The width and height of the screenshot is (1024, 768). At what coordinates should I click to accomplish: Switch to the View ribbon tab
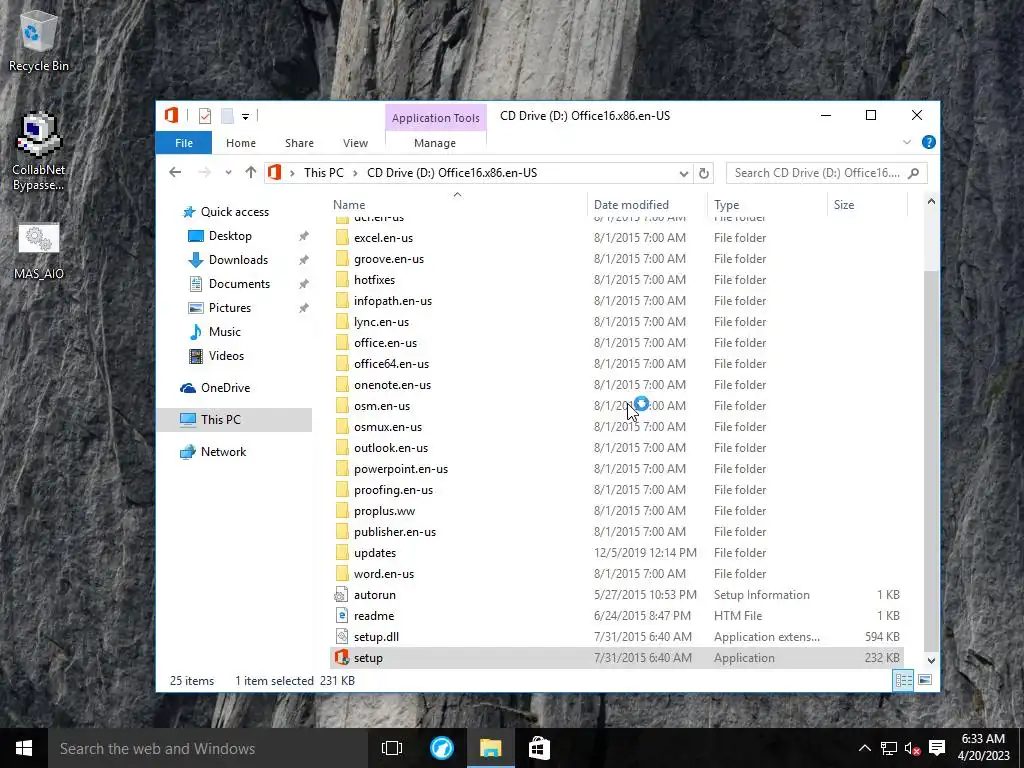tap(355, 143)
